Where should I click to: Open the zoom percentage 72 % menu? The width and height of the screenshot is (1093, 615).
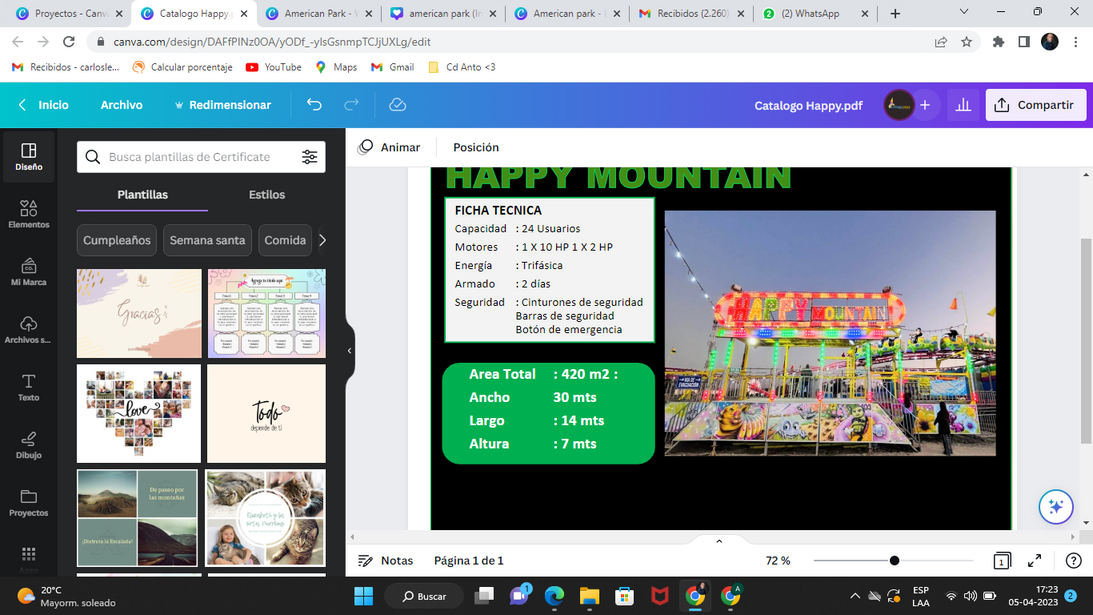pyautogui.click(x=778, y=561)
